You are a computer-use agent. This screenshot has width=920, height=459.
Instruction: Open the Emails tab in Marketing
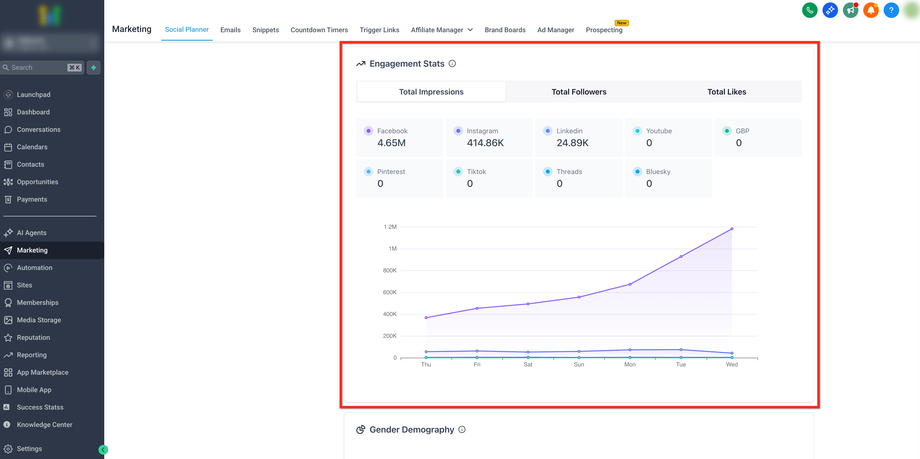(x=230, y=30)
